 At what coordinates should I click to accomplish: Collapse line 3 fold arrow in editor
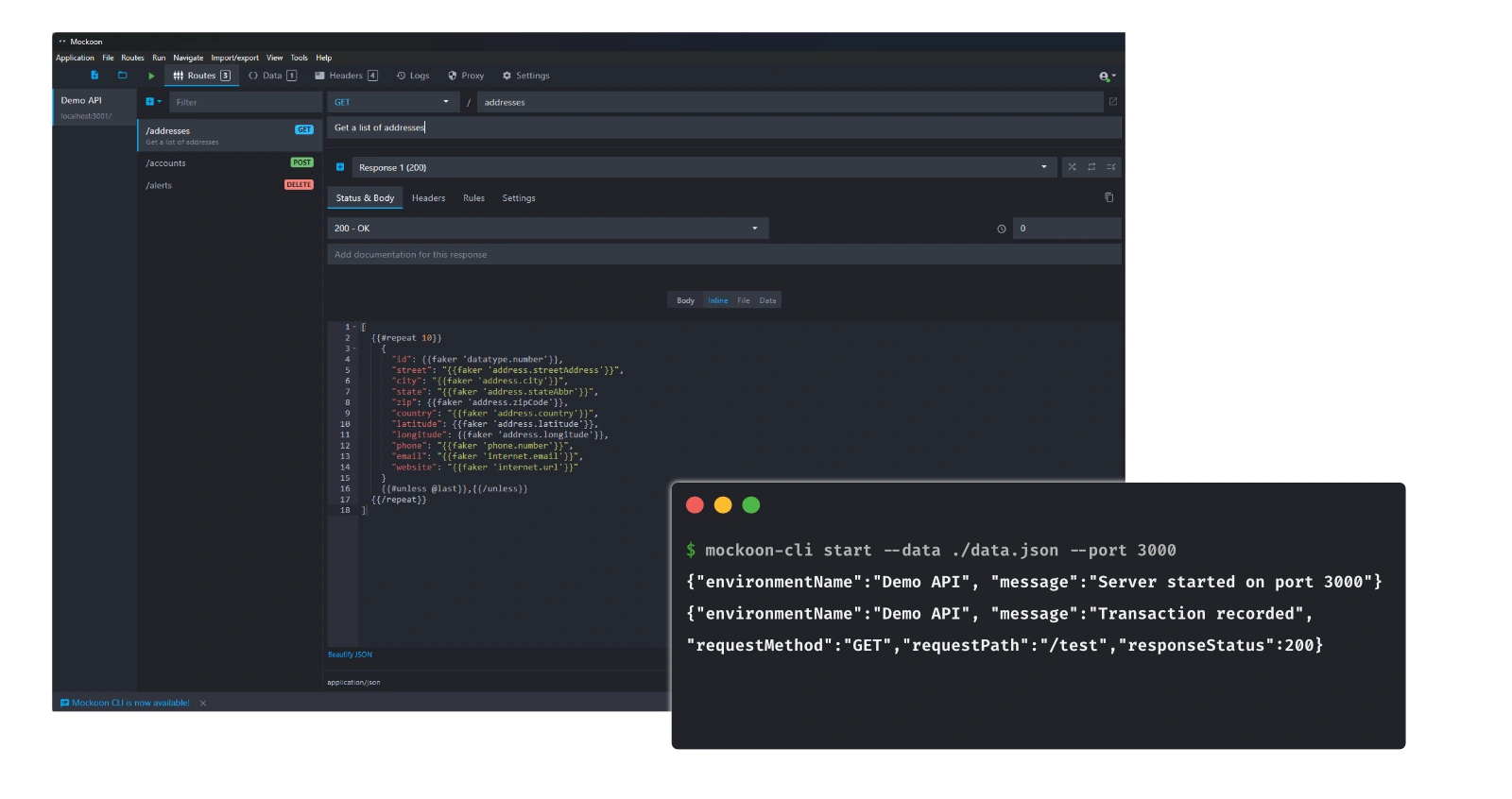click(354, 348)
